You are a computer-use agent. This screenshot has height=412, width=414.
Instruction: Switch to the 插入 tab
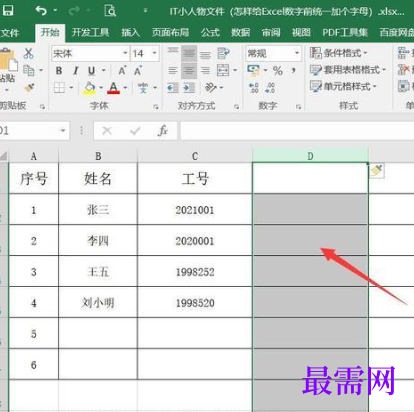click(x=130, y=32)
